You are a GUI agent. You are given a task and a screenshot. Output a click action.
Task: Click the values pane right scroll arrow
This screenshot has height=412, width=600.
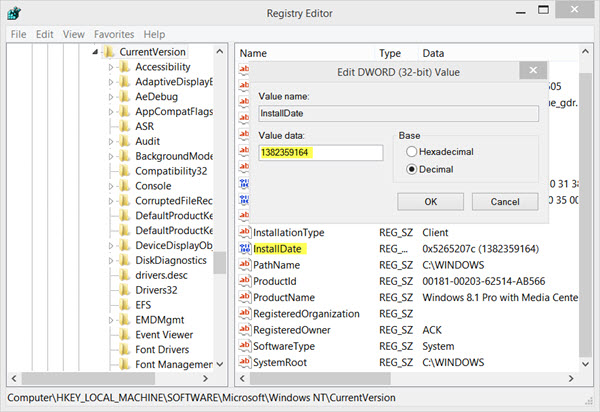(x=571, y=379)
